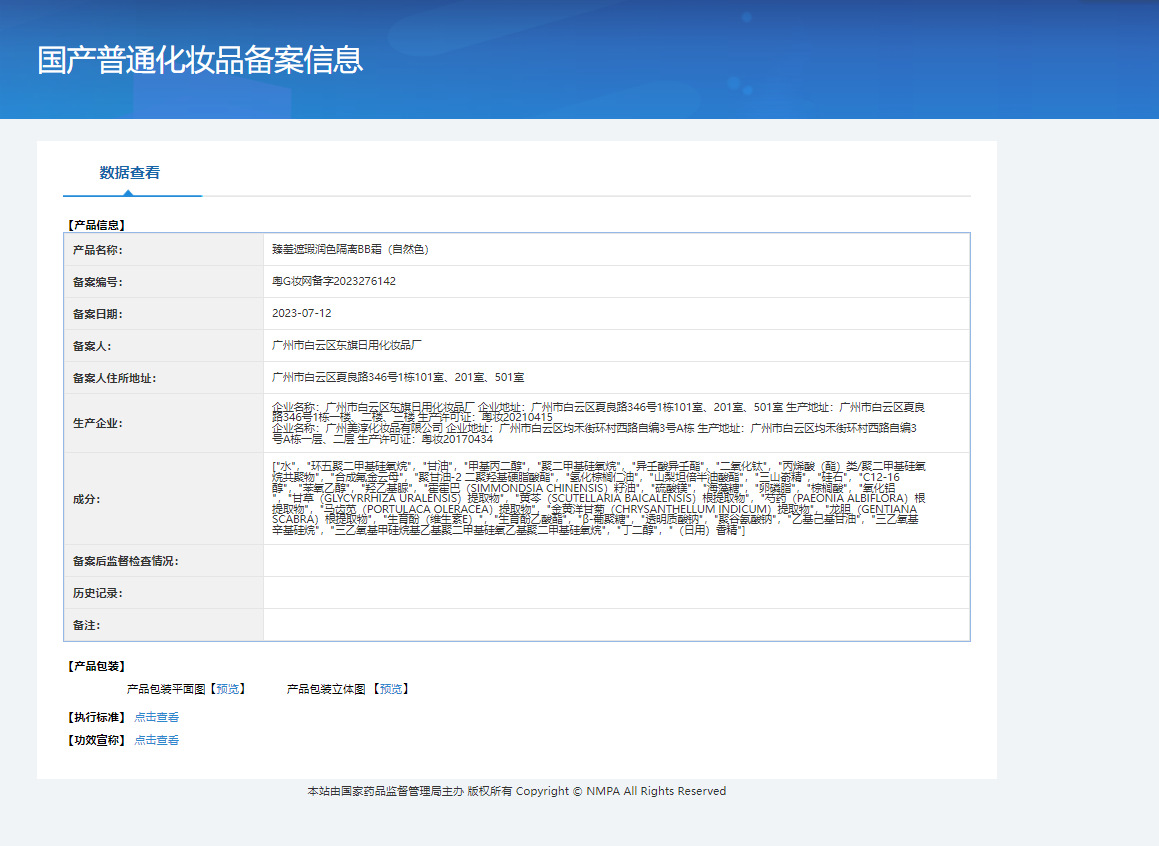Image resolution: width=1159 pixels, height=846 pixels.
Task: Select the 【产品信息】 section heading
Action: 96,225
